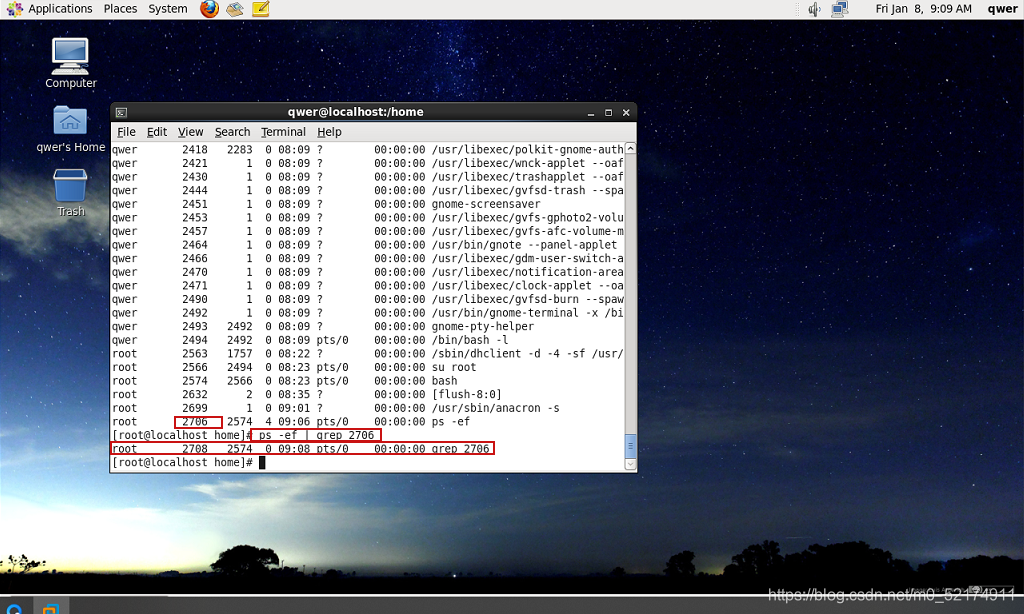Click the gvfsd-burn process line
Image resolution: width=1024 pixels, height=614 pixels.
pos(368,300)
